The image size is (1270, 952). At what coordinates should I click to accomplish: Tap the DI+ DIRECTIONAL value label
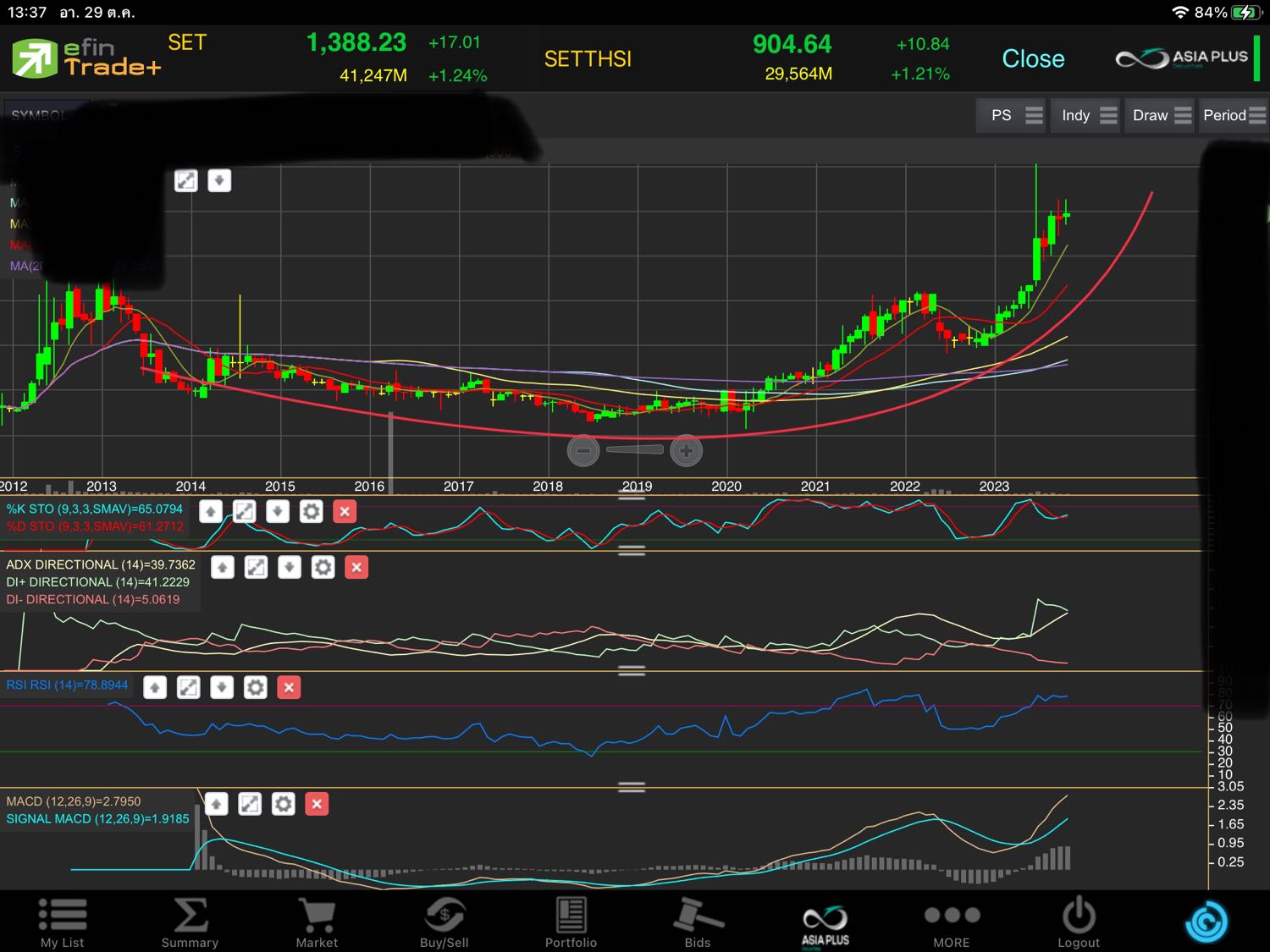pyautogui.click(x=98, y=581)
